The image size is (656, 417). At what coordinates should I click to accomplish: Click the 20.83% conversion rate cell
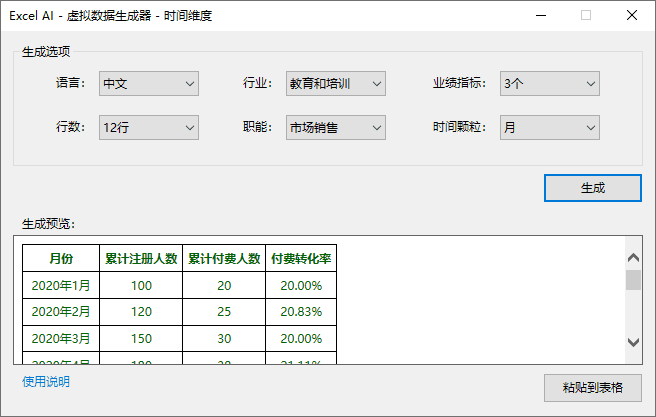[x=301, y=312]
